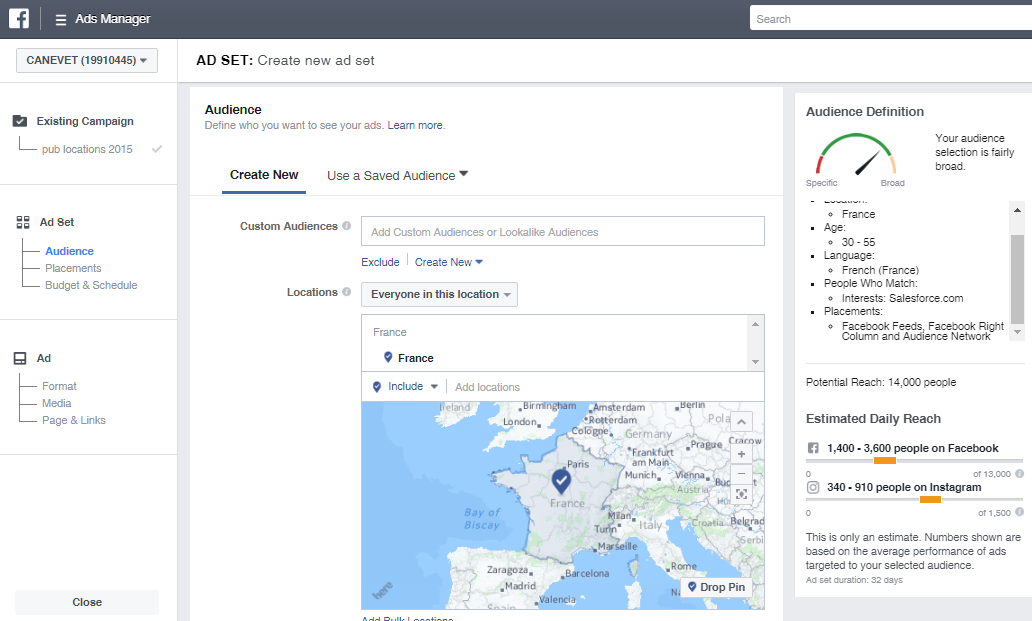Click the Existing Campaign heading
The image size is (1032, 621).
(85, 121)
